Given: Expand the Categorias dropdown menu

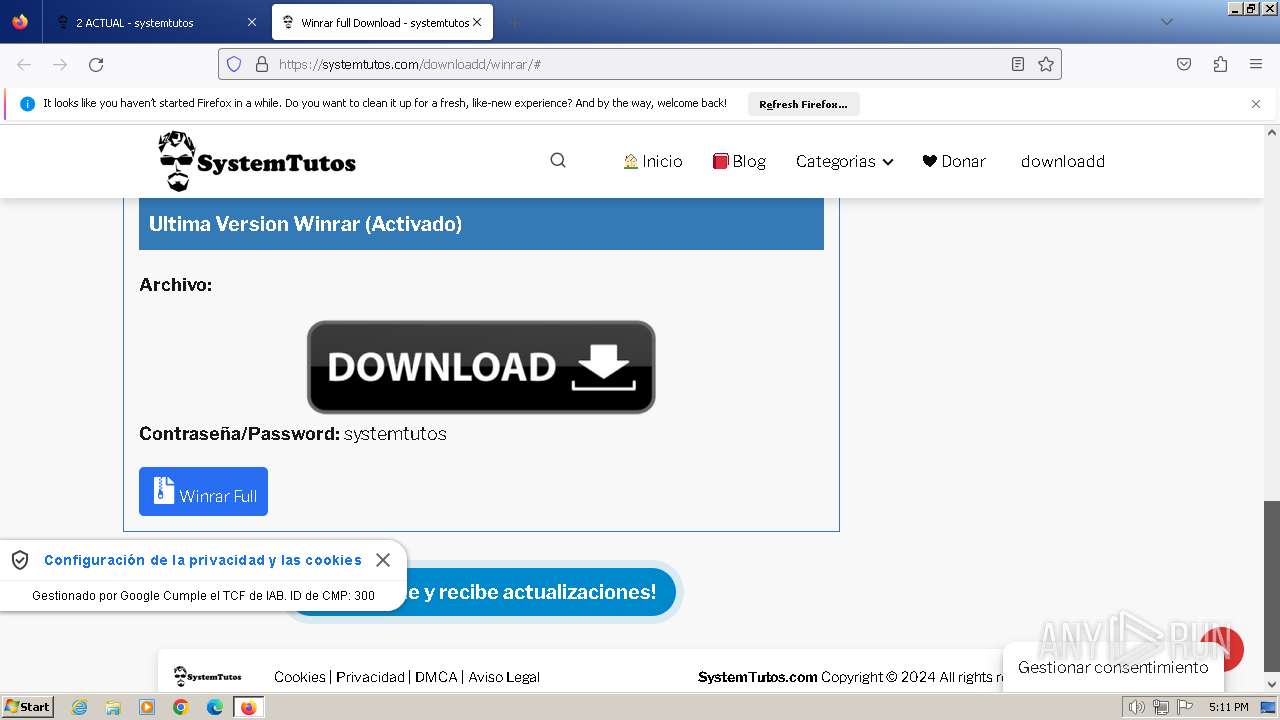Looking at the screenshot, I should pyautogui.click(x=844, y=161).
